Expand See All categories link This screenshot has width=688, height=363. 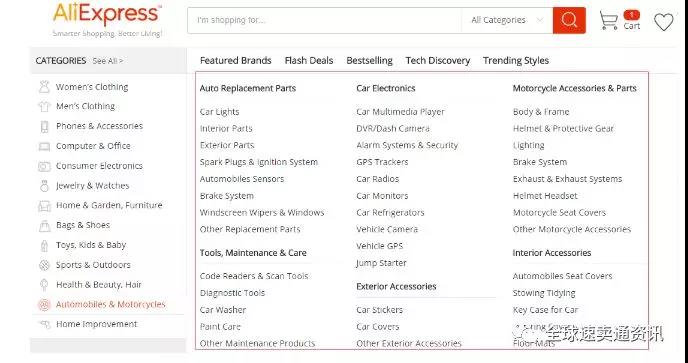(108, 61)
